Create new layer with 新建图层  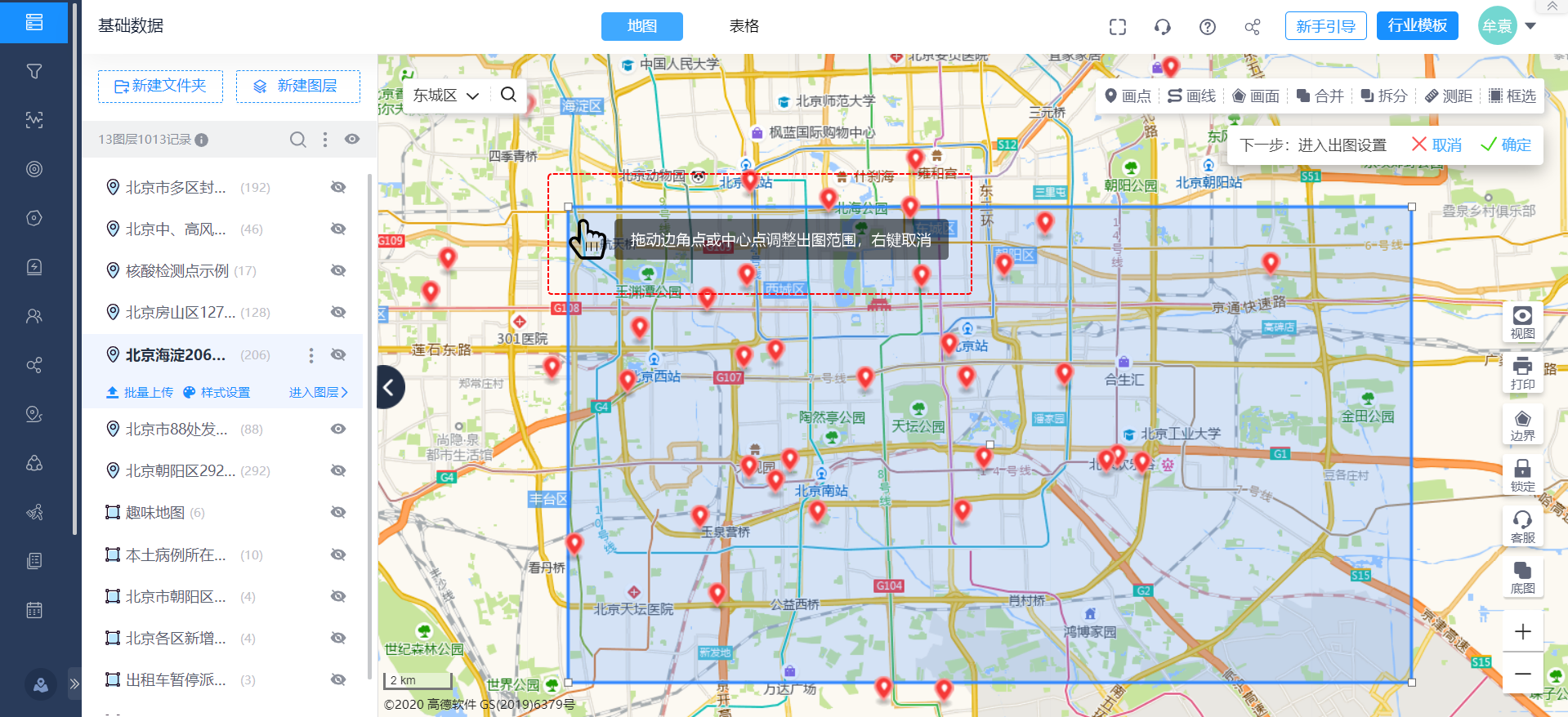(298, 86)
